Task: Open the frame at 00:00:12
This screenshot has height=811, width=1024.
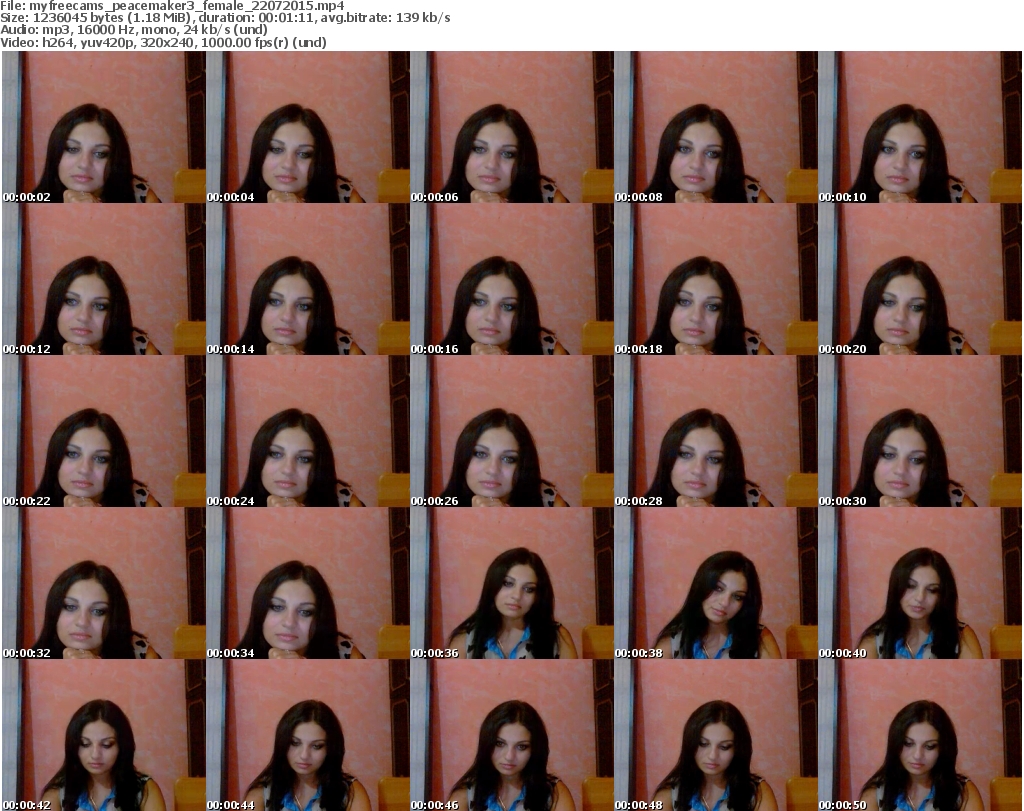Action: 104,279
